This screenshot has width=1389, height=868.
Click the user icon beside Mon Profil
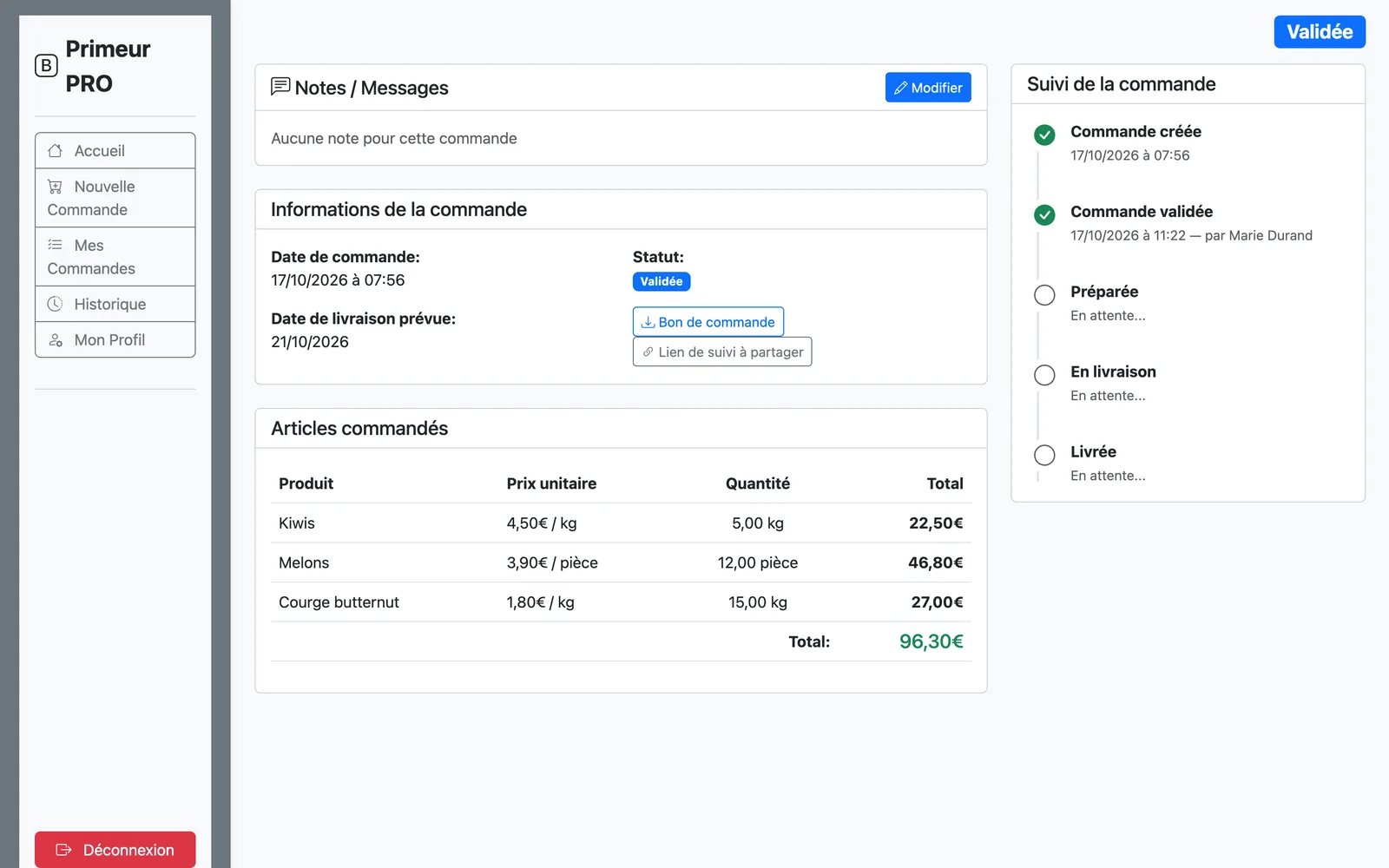tap(56, 340)
